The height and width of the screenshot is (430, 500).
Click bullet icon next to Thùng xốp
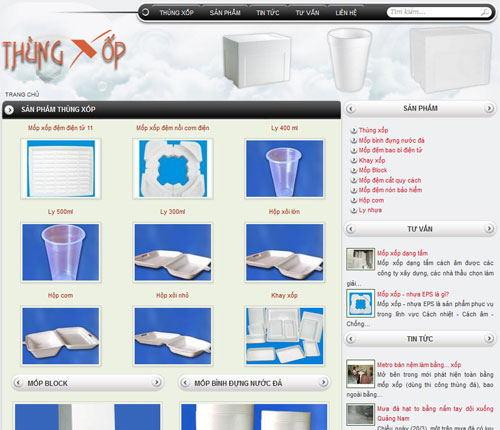[x=354, y=130]
